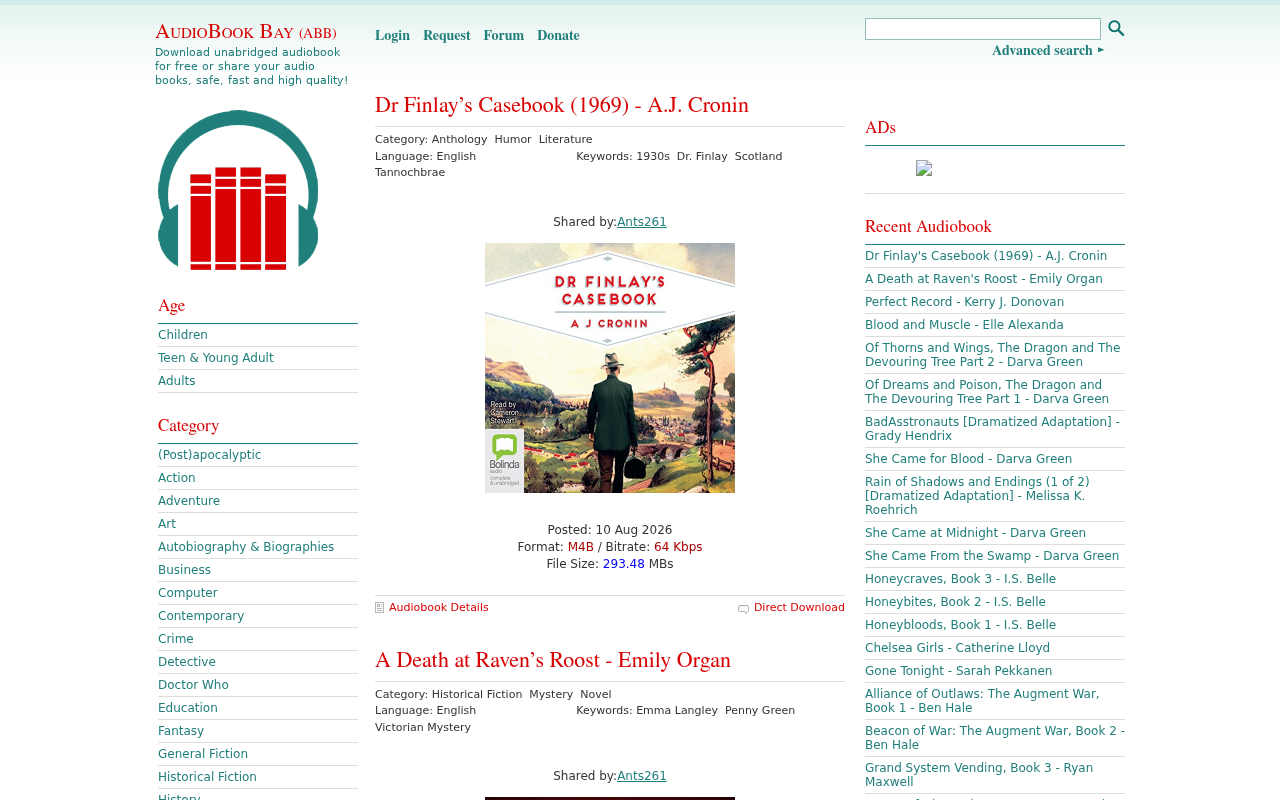Open Grand System Vending, Book 3
1280x800 pixels.
click(979, 775)
